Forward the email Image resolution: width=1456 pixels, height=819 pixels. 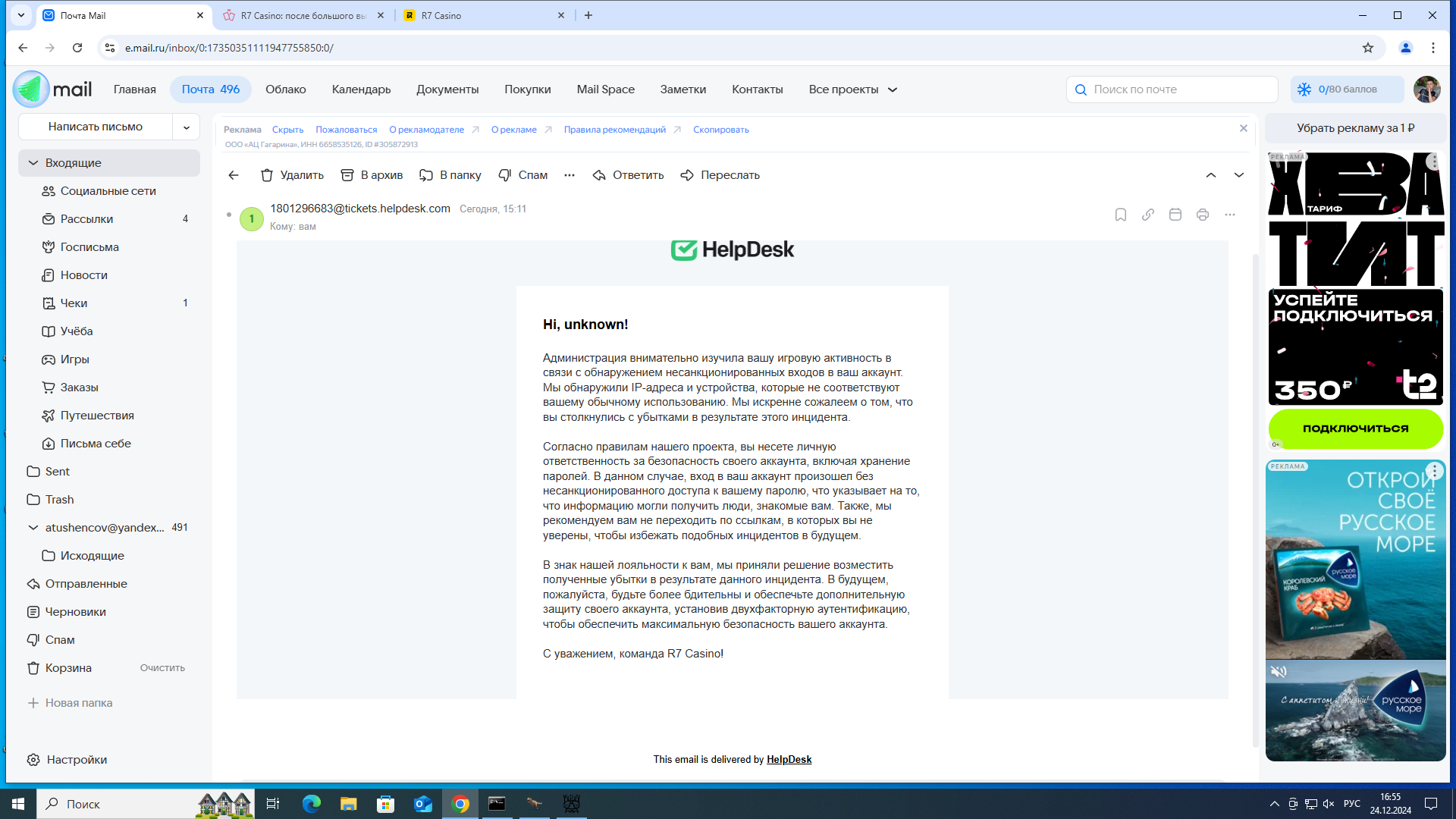click(720, 175)
